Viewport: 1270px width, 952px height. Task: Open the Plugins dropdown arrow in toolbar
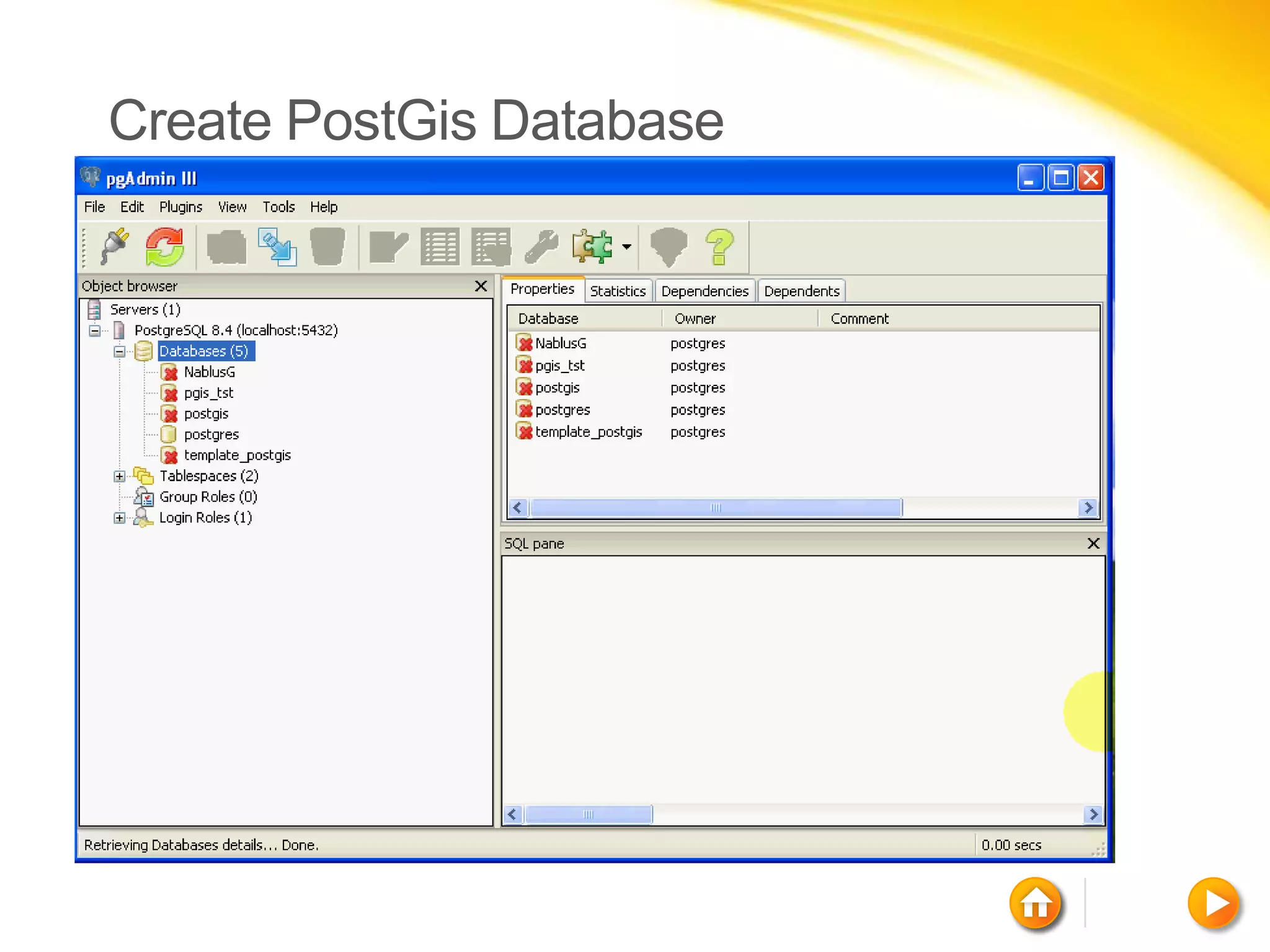tap(626, 247)
